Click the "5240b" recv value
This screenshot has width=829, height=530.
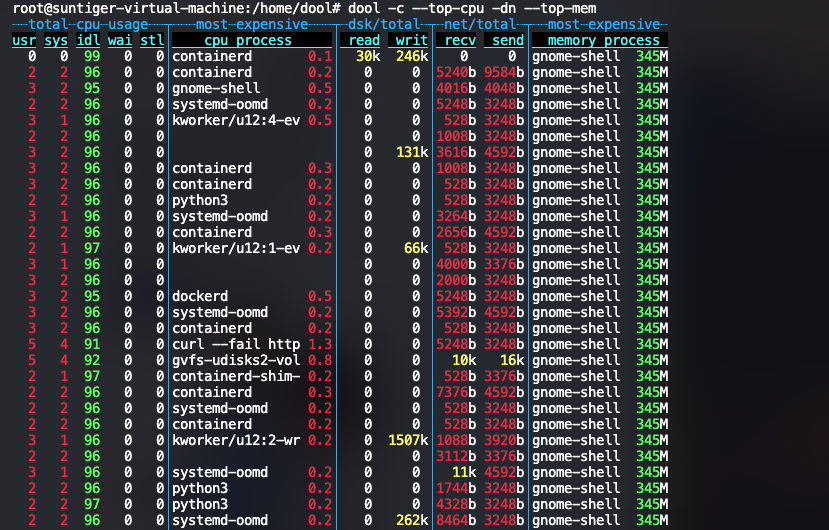pos(456,72)
